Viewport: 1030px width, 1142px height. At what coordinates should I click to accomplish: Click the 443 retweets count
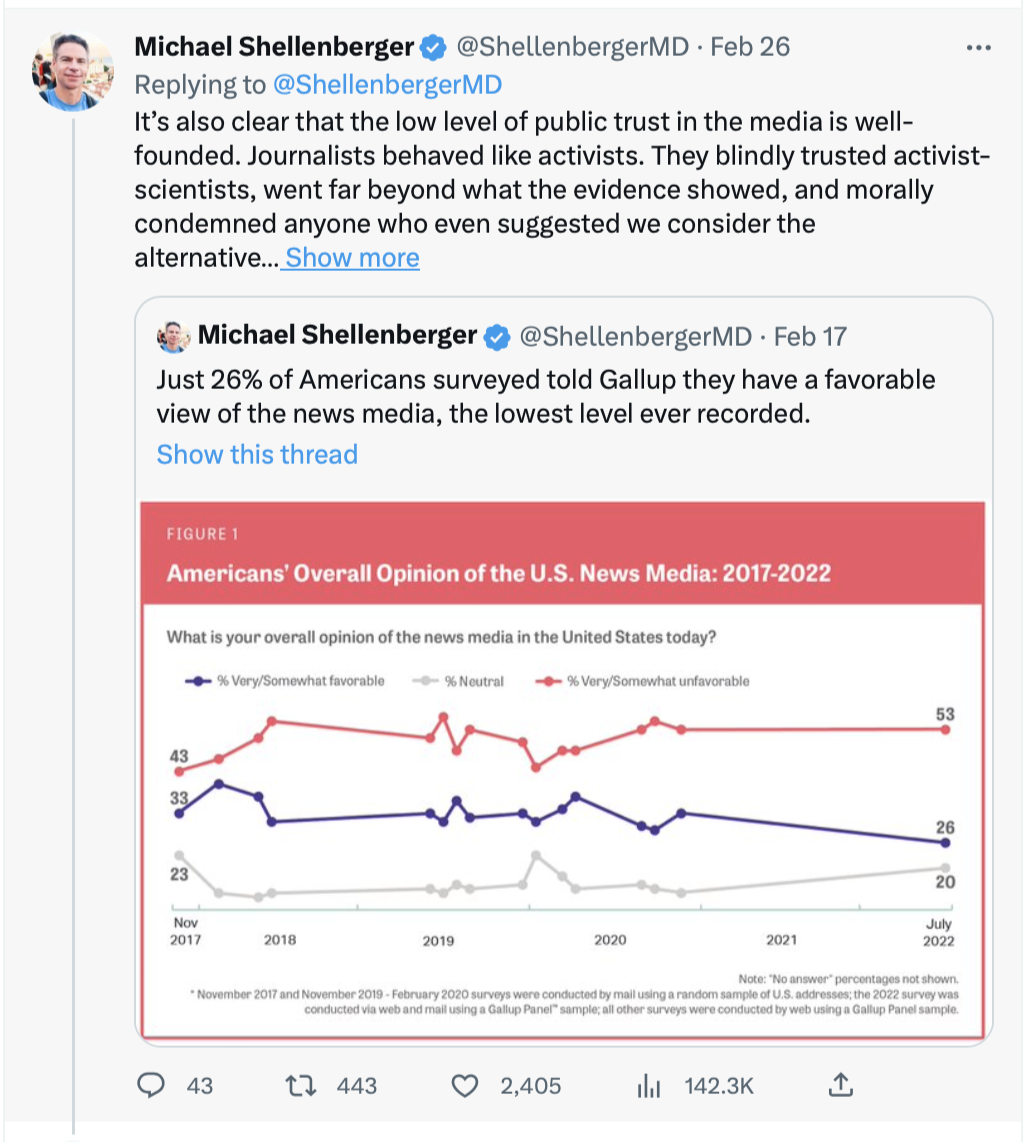(x=357, y=1086)
